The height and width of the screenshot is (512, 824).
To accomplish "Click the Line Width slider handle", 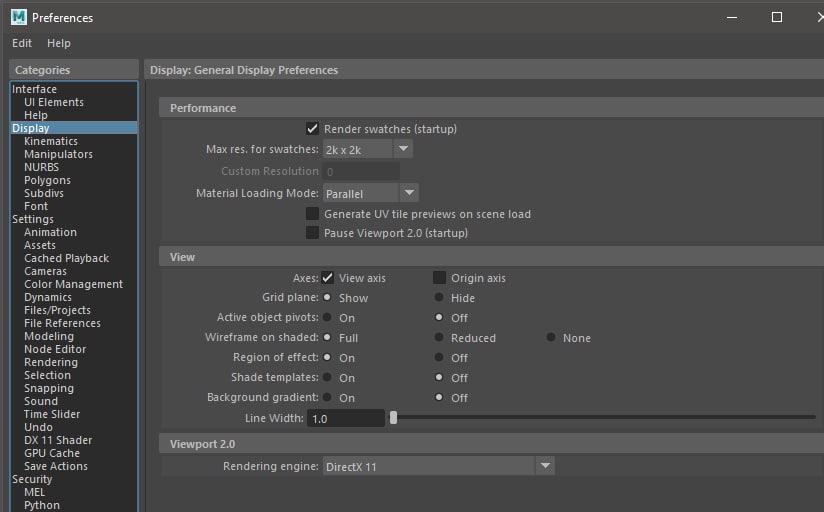I will [393, 418].
